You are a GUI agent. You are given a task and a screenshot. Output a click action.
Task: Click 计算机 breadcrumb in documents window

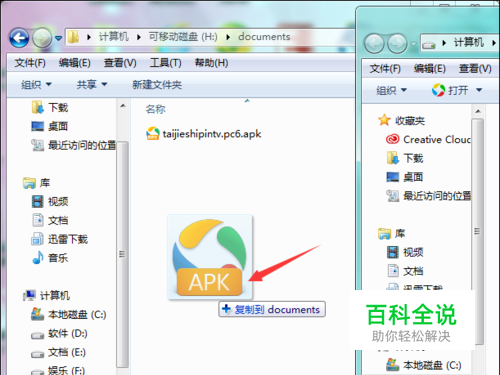coord(114,37)
